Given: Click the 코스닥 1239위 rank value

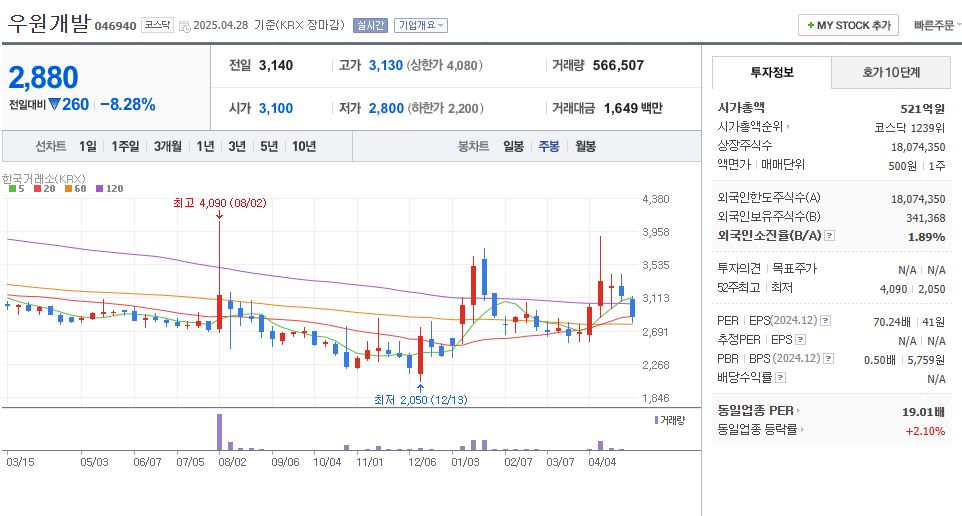Looking at the screenshot, I should tap(910, 128).
